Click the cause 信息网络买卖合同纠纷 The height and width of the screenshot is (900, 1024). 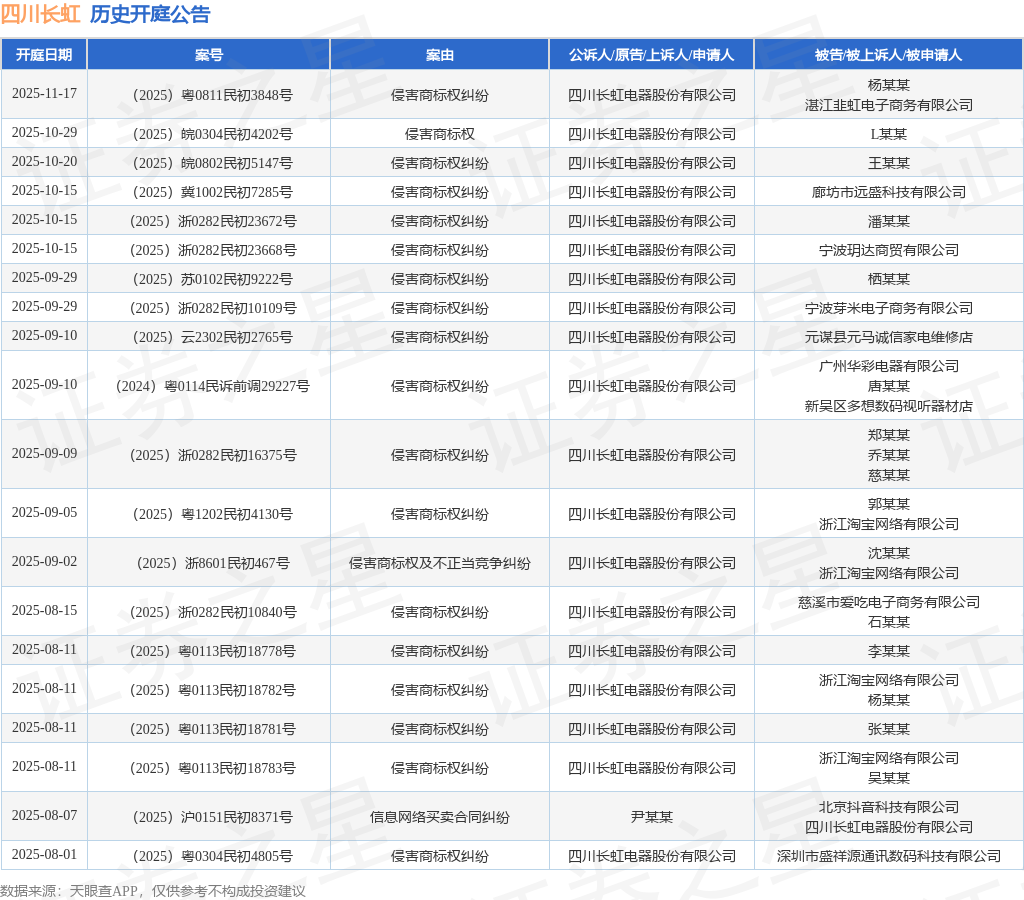pos(440,817)
